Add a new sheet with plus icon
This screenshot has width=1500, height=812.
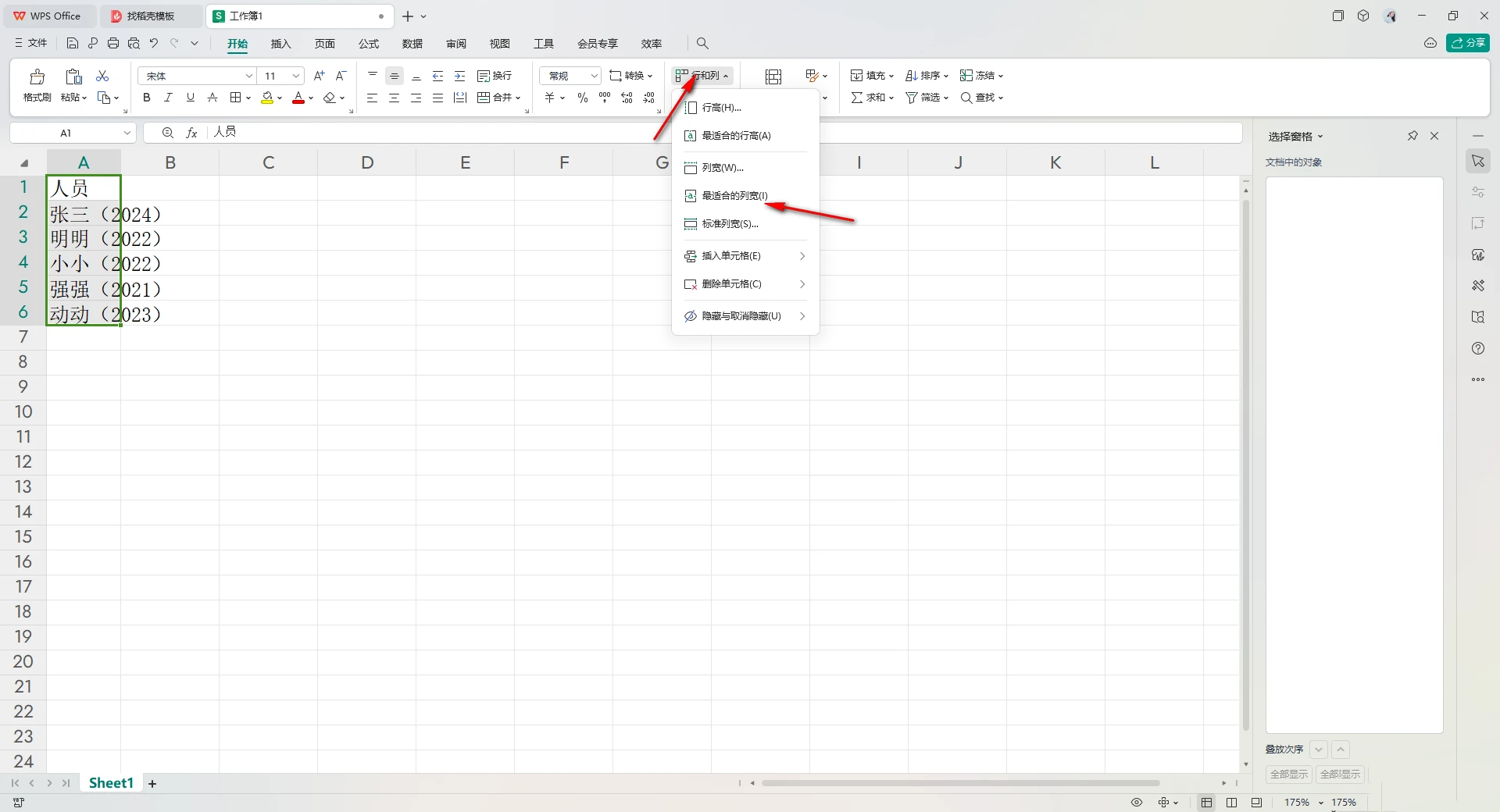(x=152, y=783)
